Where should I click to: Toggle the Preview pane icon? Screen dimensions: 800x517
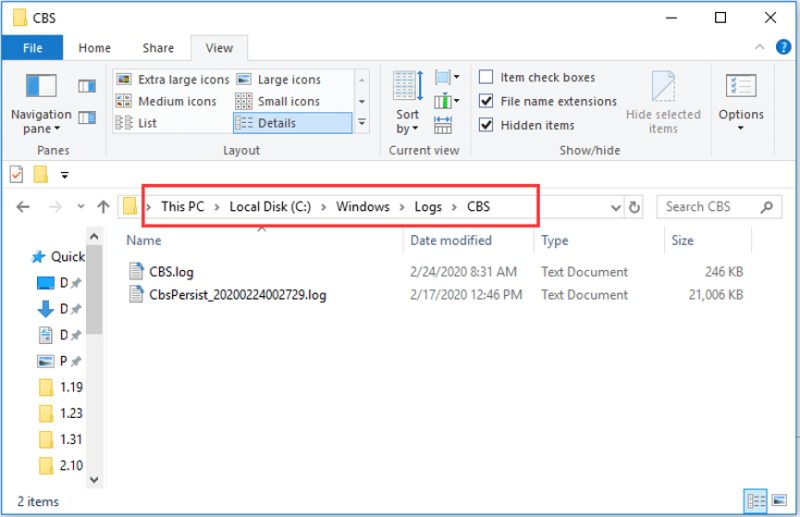click(87, 86)
